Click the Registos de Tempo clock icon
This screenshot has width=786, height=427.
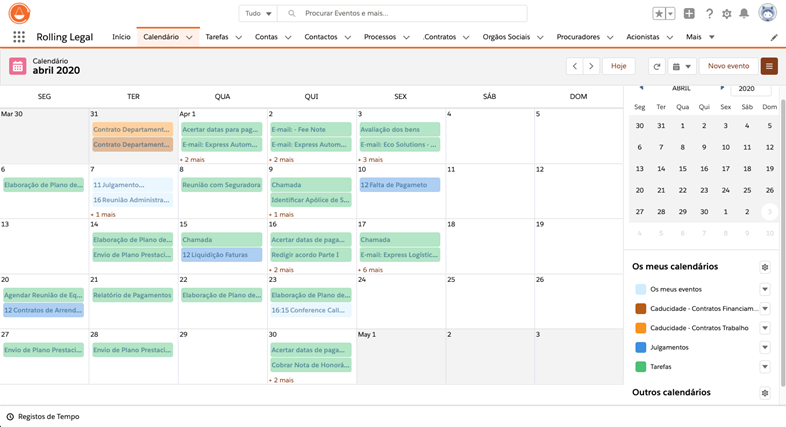pyautogui.click(x=10, y=416)
